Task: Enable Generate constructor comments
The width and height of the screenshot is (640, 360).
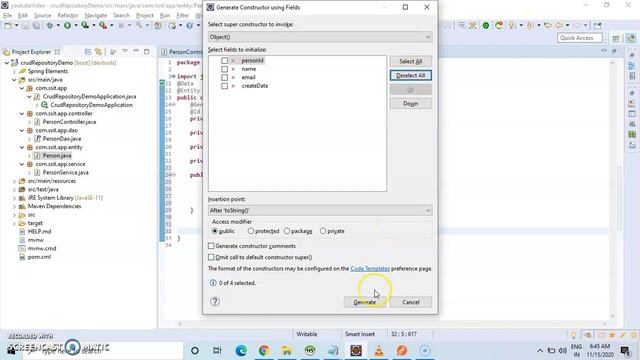Action: coord(211,246)
